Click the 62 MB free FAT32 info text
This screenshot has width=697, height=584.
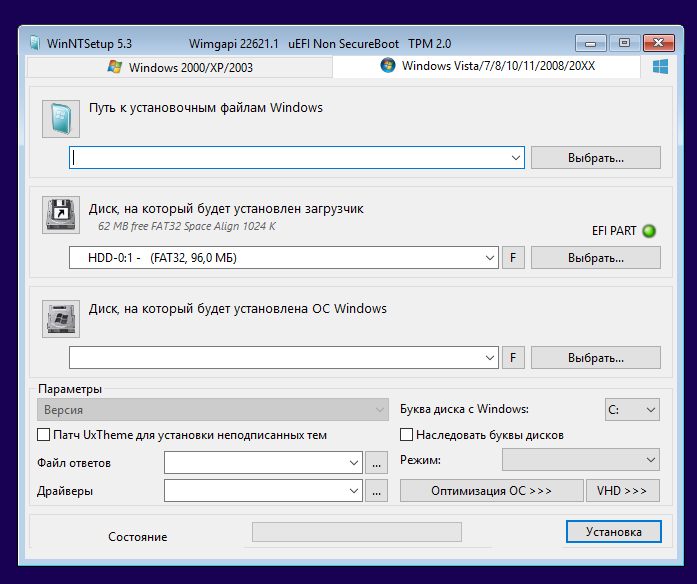187,226
